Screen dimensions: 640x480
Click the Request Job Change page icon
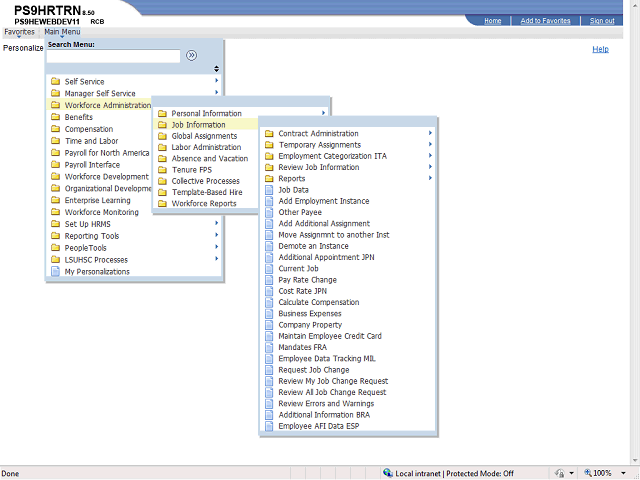[x=269, y=370]
